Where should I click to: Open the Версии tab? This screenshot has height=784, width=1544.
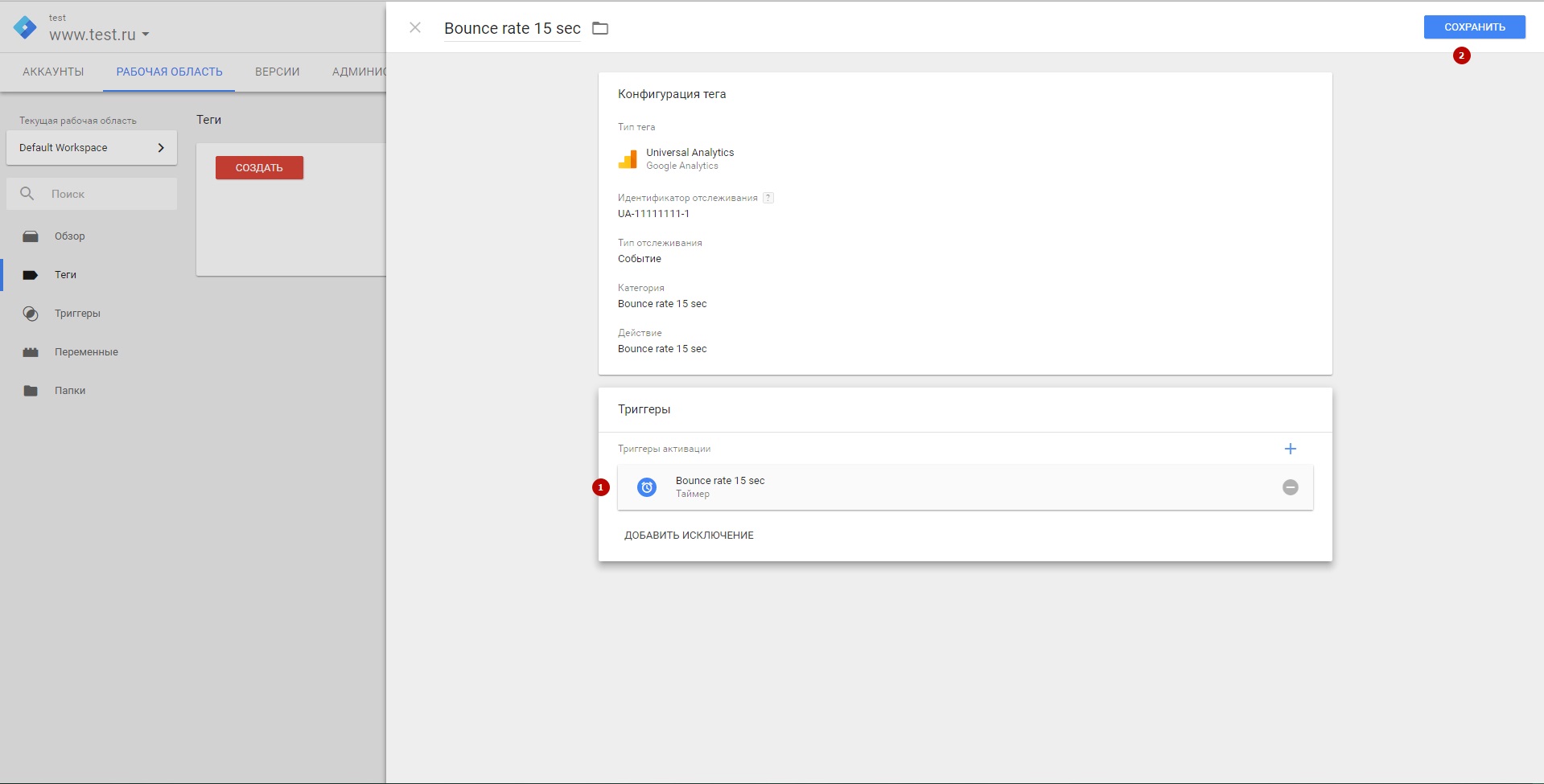277,72
